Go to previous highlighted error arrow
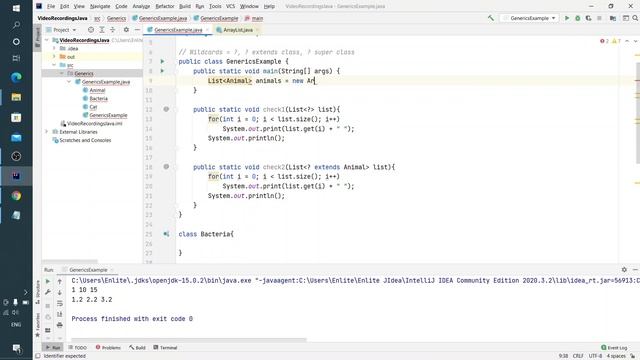The height and width of the screenshot is (360, 640). [627, 41]
